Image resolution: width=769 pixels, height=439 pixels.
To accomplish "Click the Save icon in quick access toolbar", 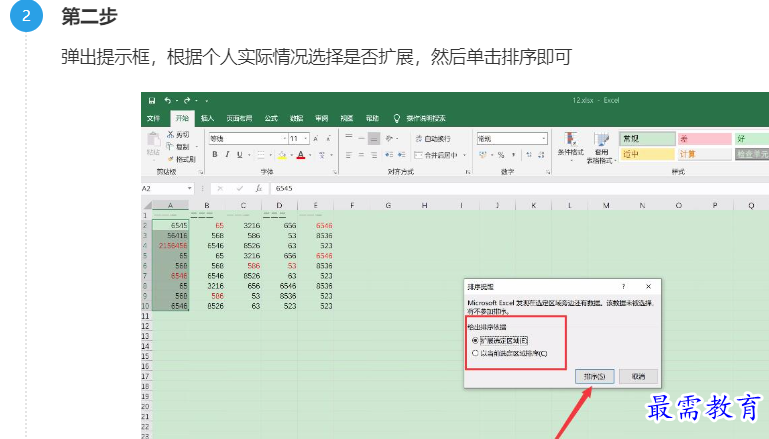I will coord(152,101).
